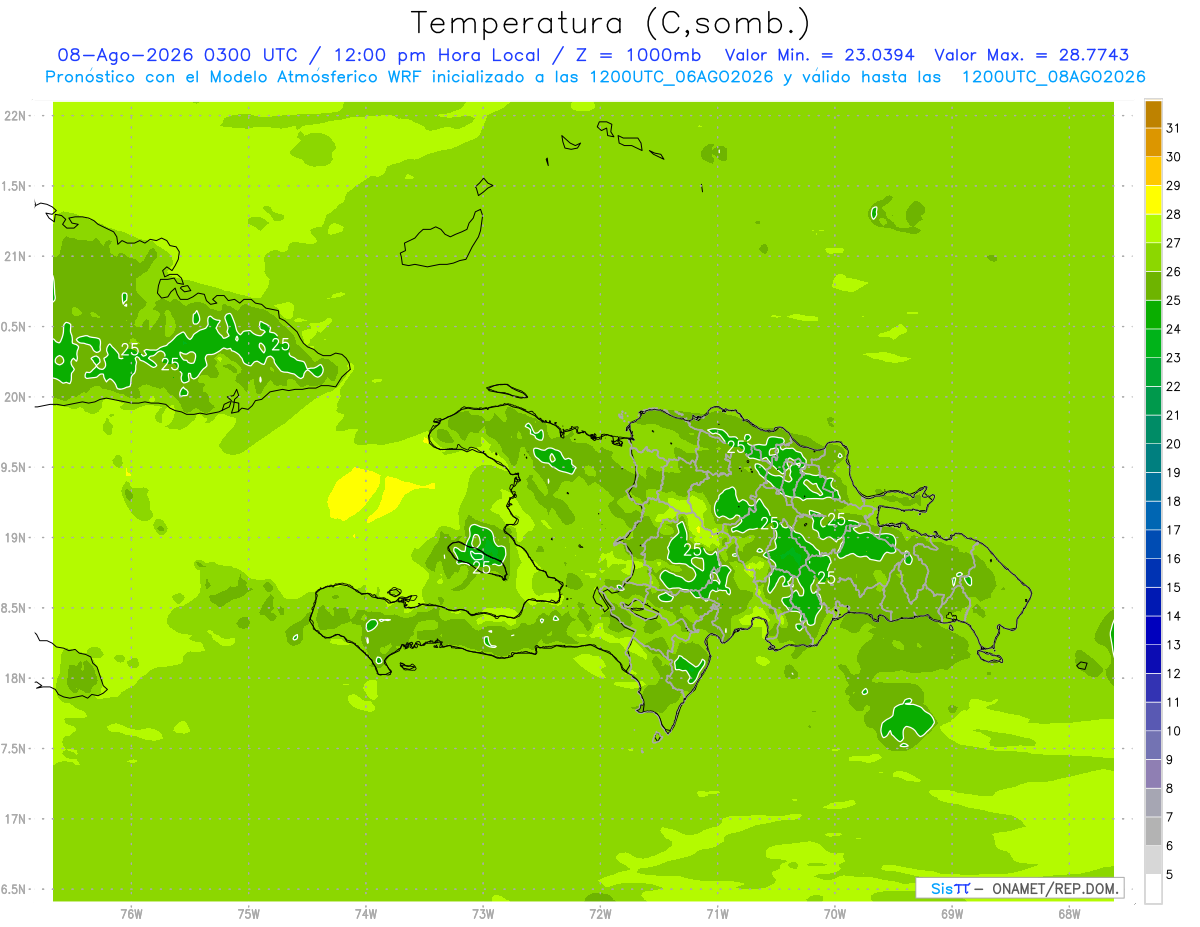Click the "8.5N" latitude label

(14, 608)
